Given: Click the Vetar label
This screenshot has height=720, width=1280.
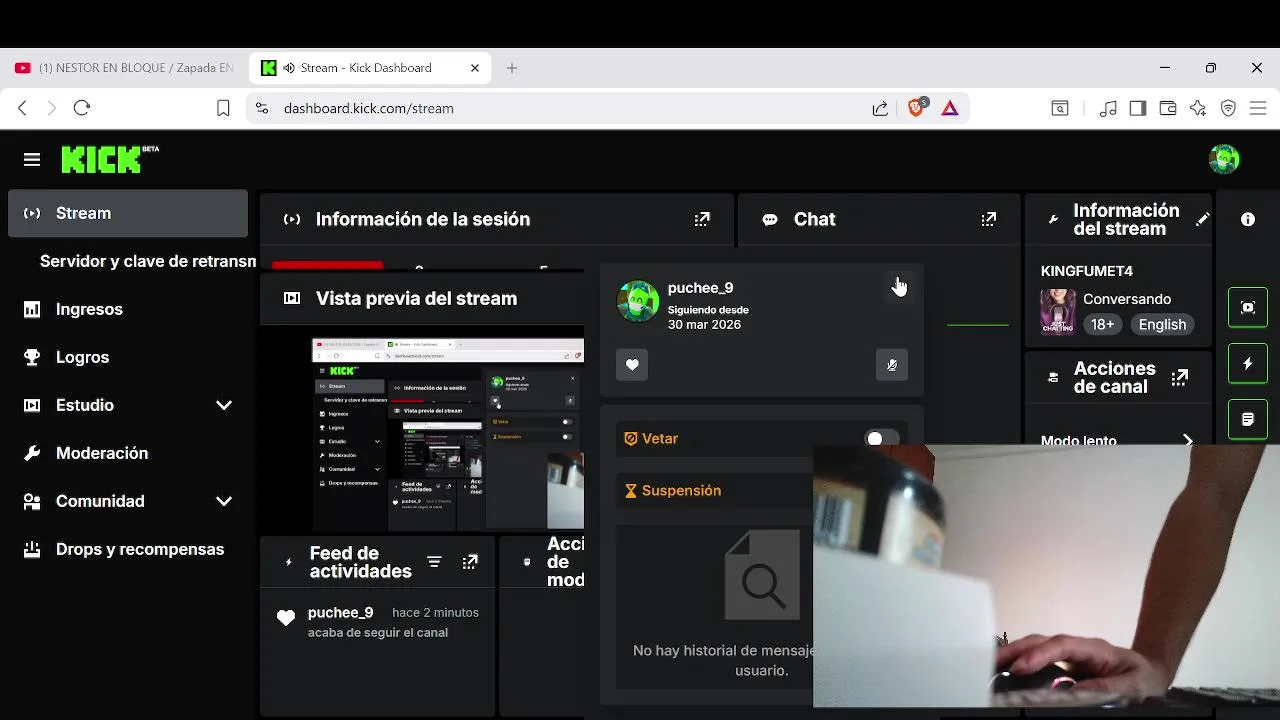Looking at the screenshot, I should [660, 438].
